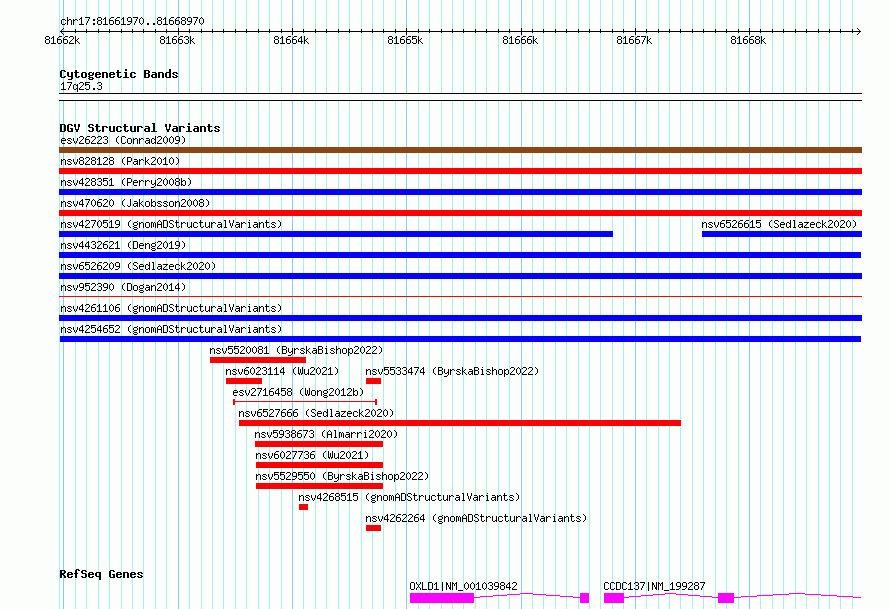Open nsv5938673 (Almarri2020) label
Image resolution: width=890 pixels, height=609 pixels.
326,434
